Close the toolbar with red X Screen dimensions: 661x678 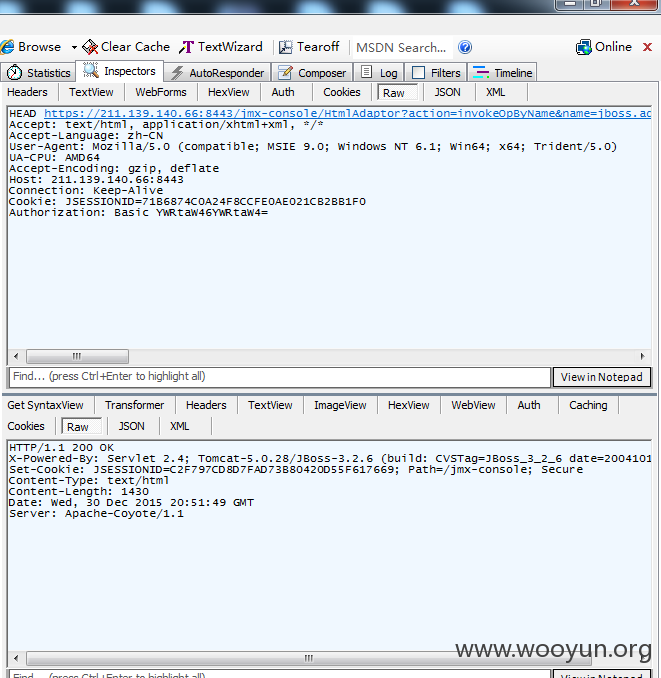[647, 47]
